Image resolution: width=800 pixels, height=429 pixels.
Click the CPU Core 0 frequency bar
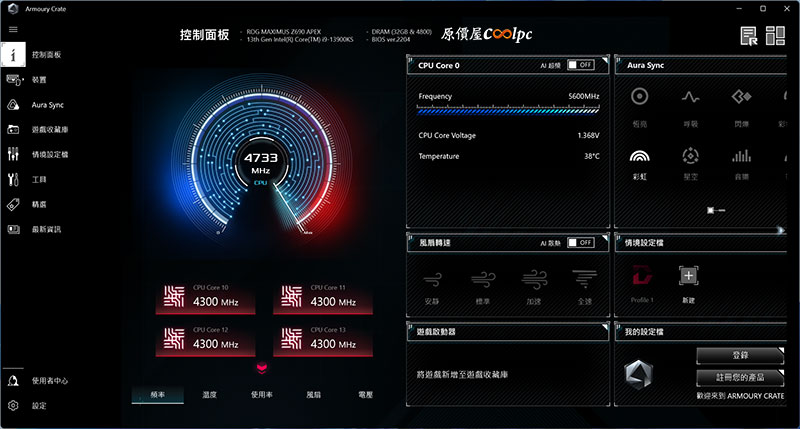[508, 110]
